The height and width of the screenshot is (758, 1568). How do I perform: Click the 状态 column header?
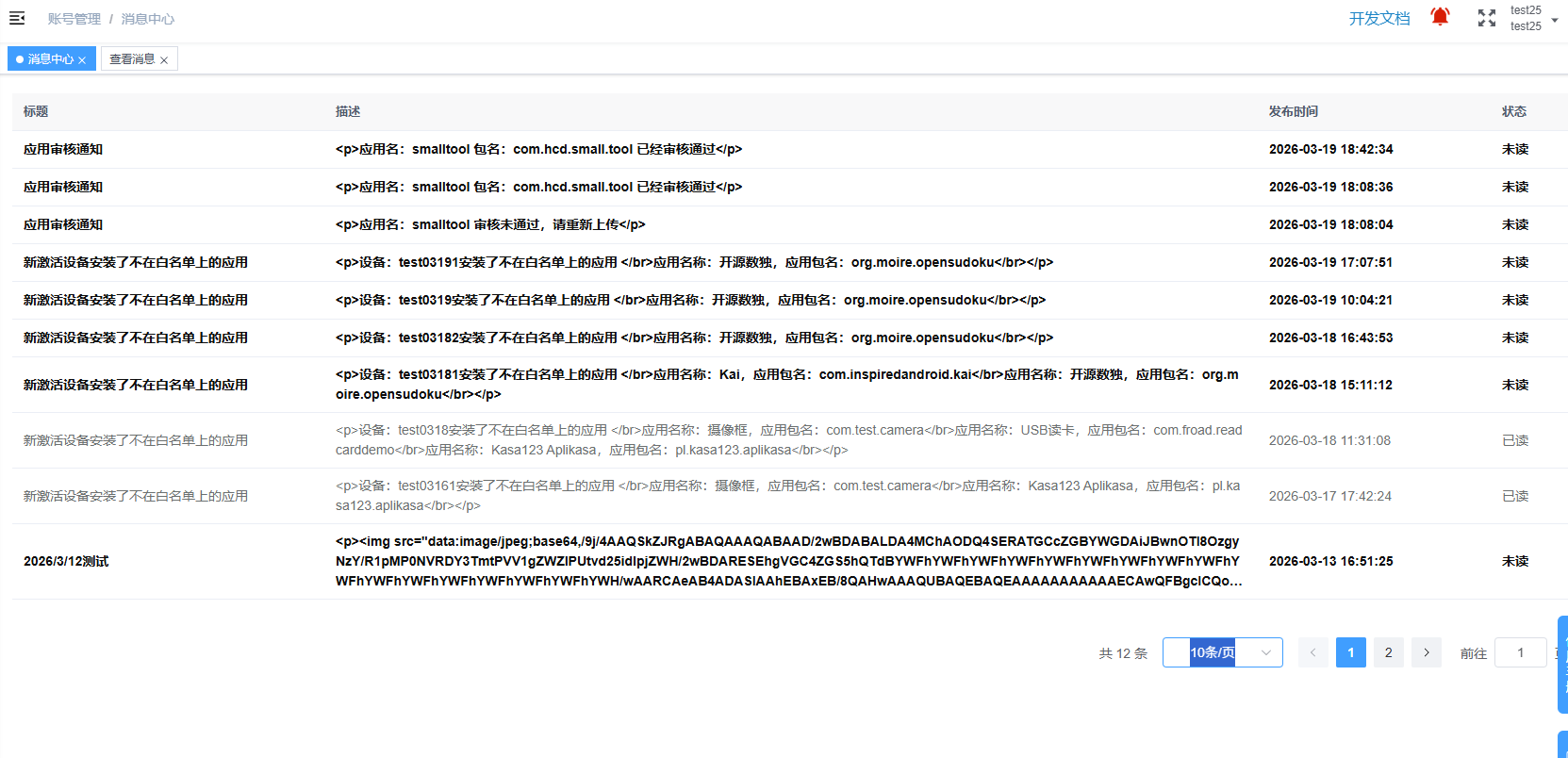pos(1514,111)
